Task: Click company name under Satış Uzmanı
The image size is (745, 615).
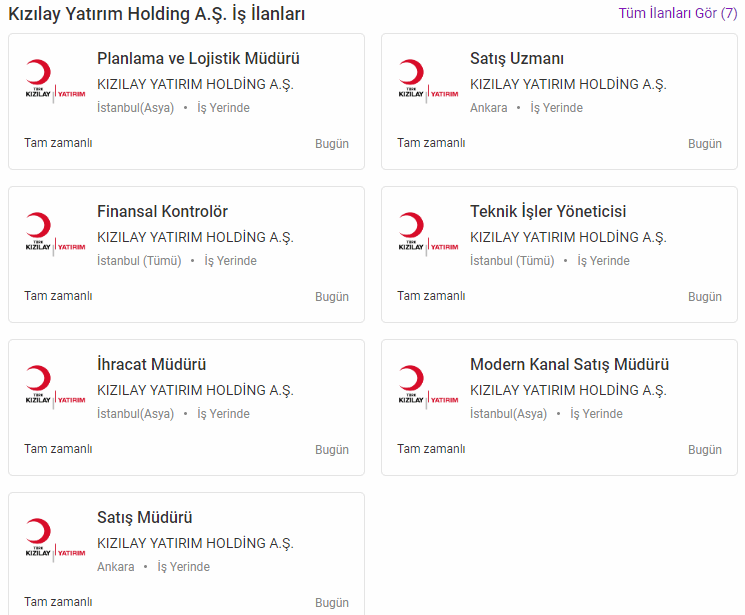Action: click(x=567, y=85)
